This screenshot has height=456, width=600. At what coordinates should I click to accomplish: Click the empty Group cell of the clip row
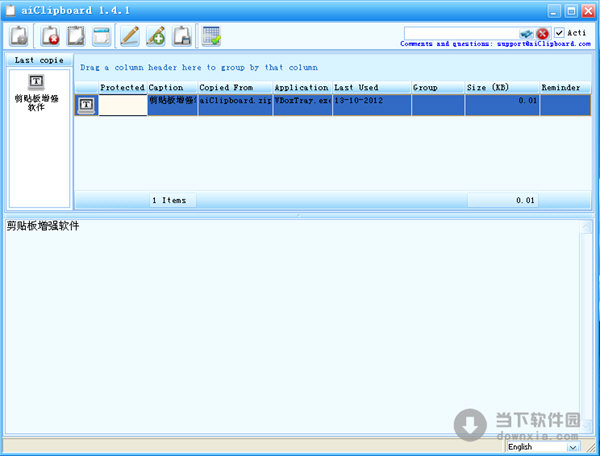(x=438, y=105)
